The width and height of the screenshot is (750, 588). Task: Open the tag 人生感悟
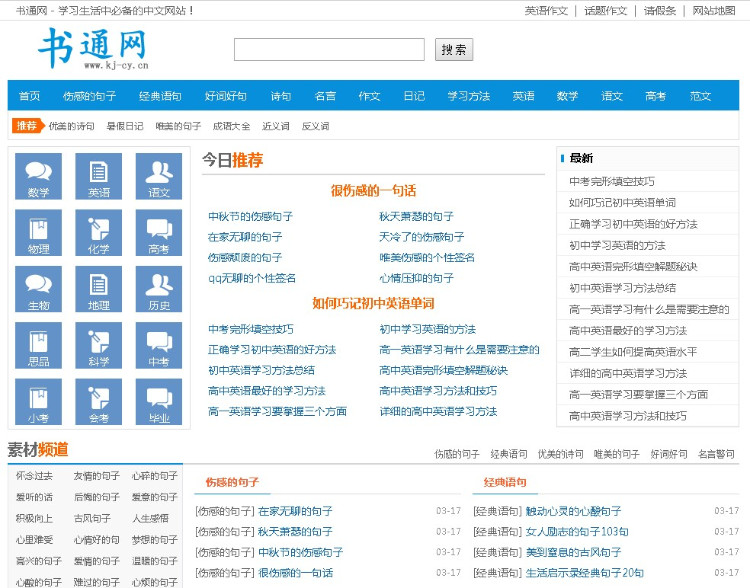point(150,518)
